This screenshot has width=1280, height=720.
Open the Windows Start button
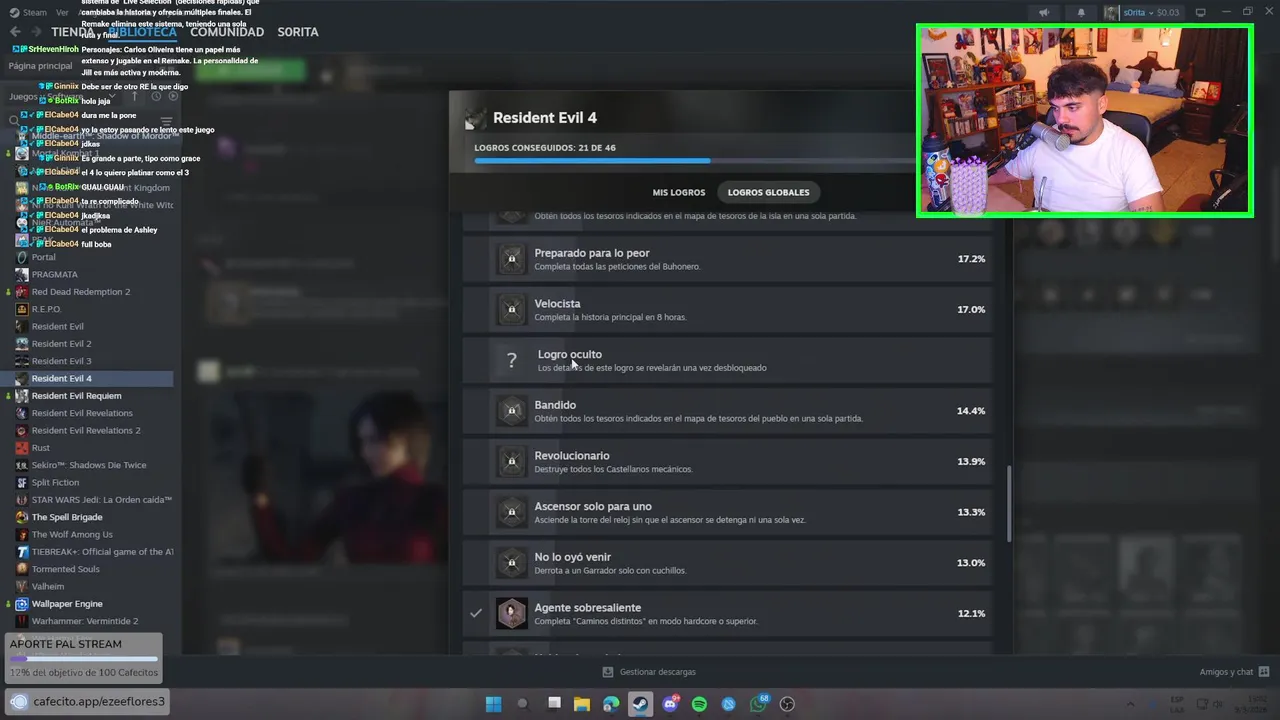click(x=493, y=704)
